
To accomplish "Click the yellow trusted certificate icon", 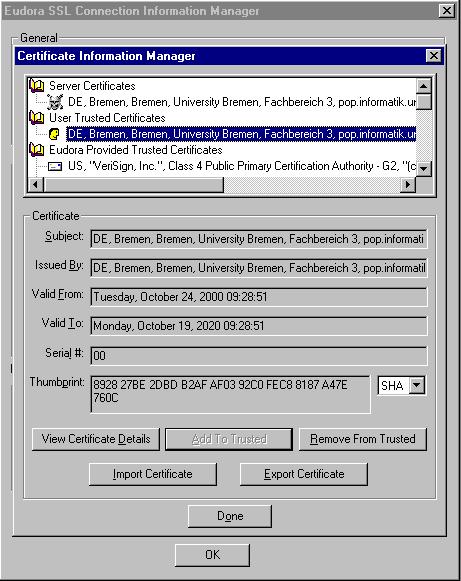I will tap(54, 134).
